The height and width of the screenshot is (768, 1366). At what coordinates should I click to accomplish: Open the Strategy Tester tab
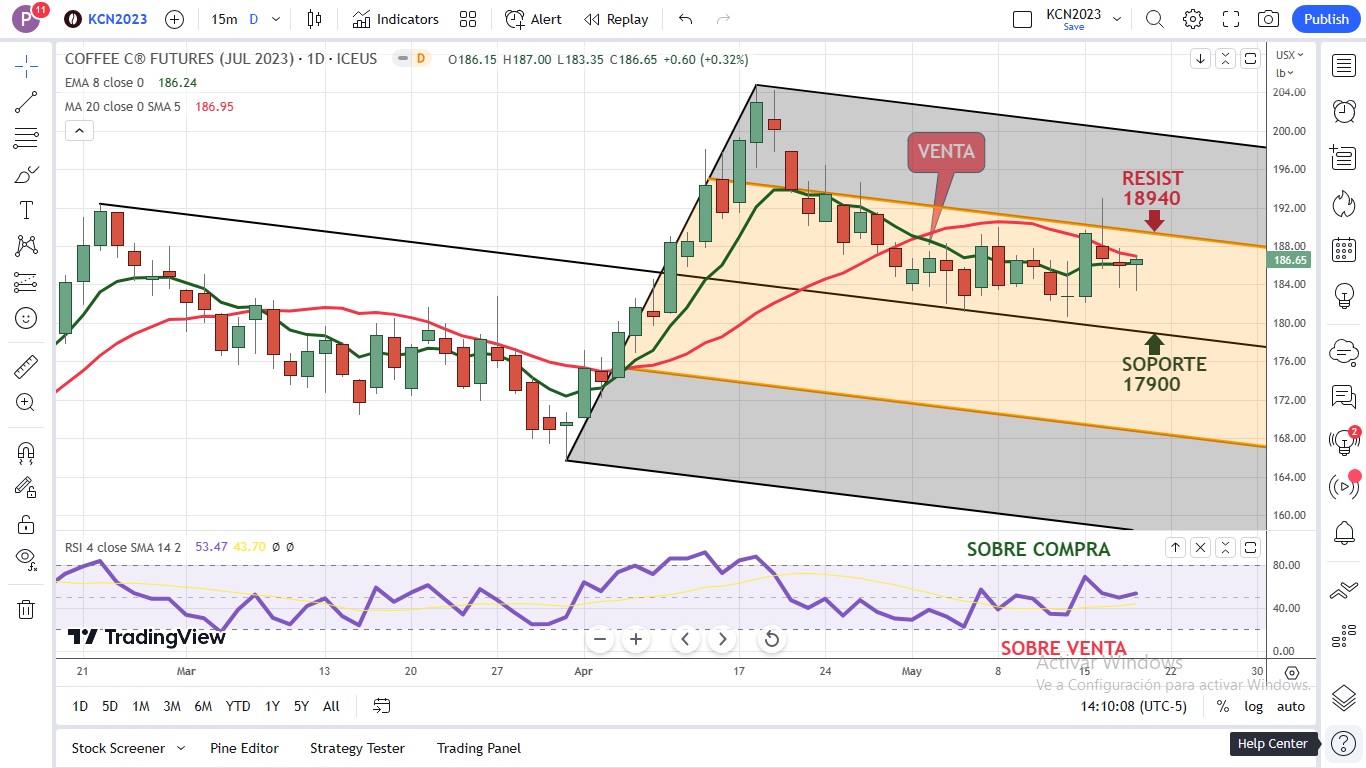click(x=357, y=748)
